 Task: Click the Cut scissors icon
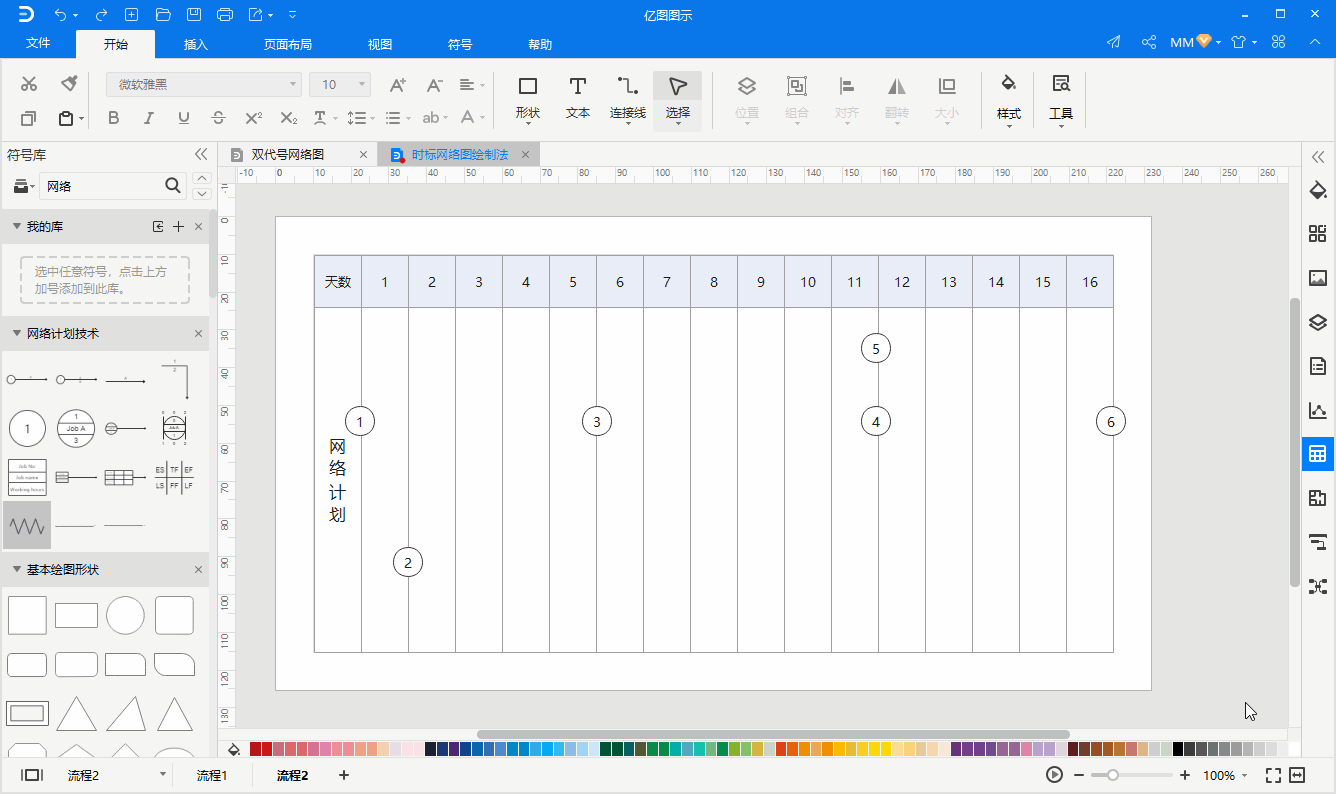point(29,84)
